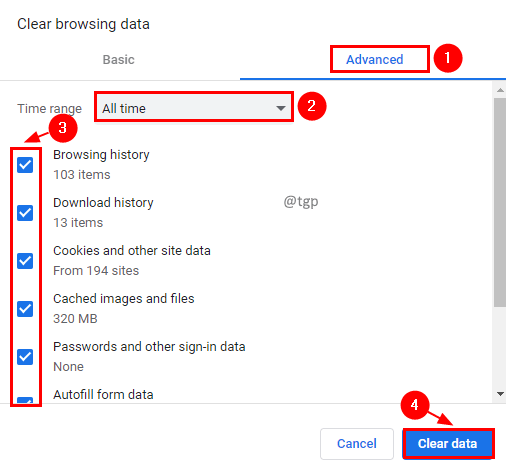The height and width of the screenshot is (473, 506).
Task: Click the scrollbar track below thumb
Action: [500, 348]
